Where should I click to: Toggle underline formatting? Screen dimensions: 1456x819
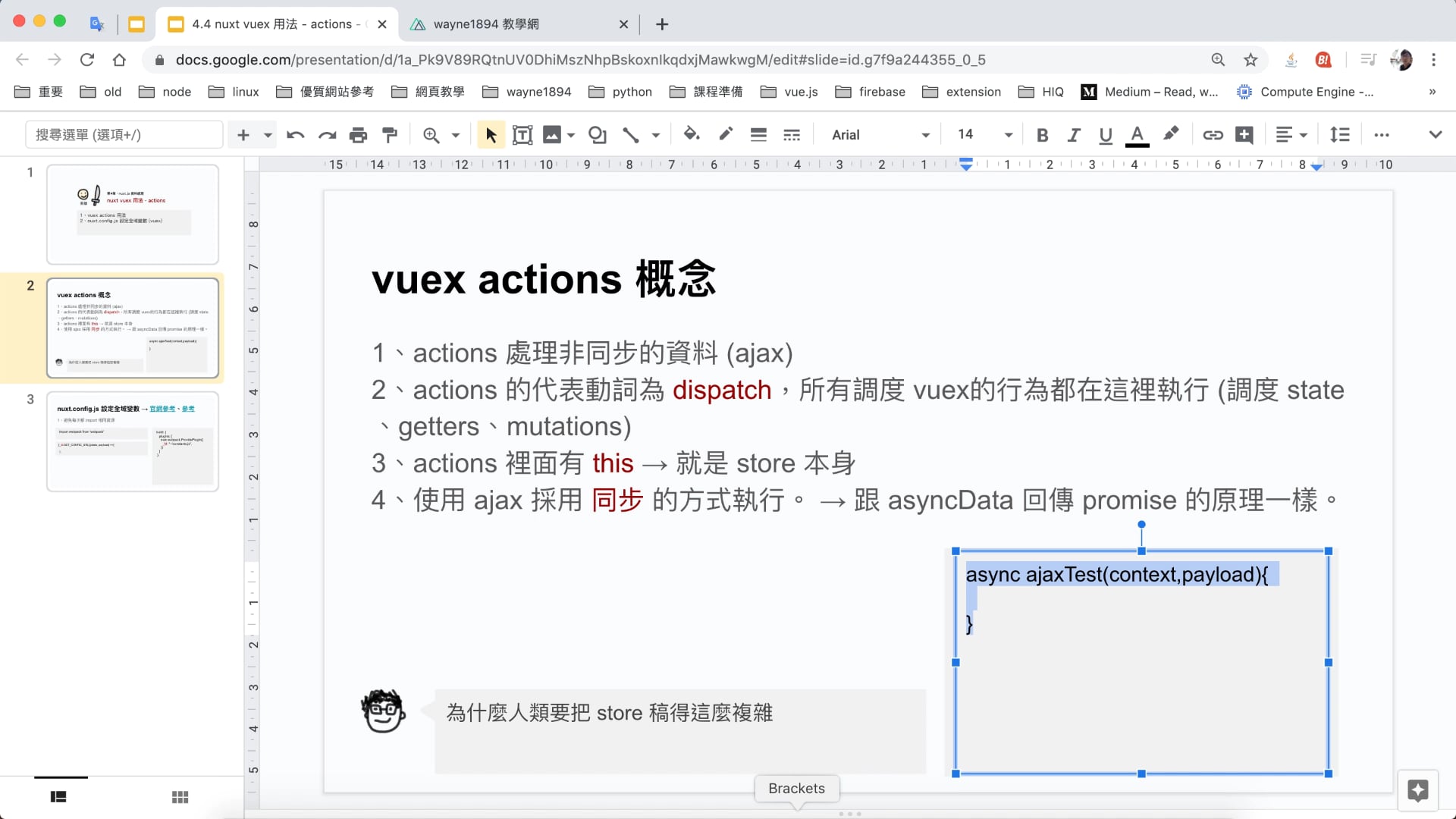point(1106,135)
